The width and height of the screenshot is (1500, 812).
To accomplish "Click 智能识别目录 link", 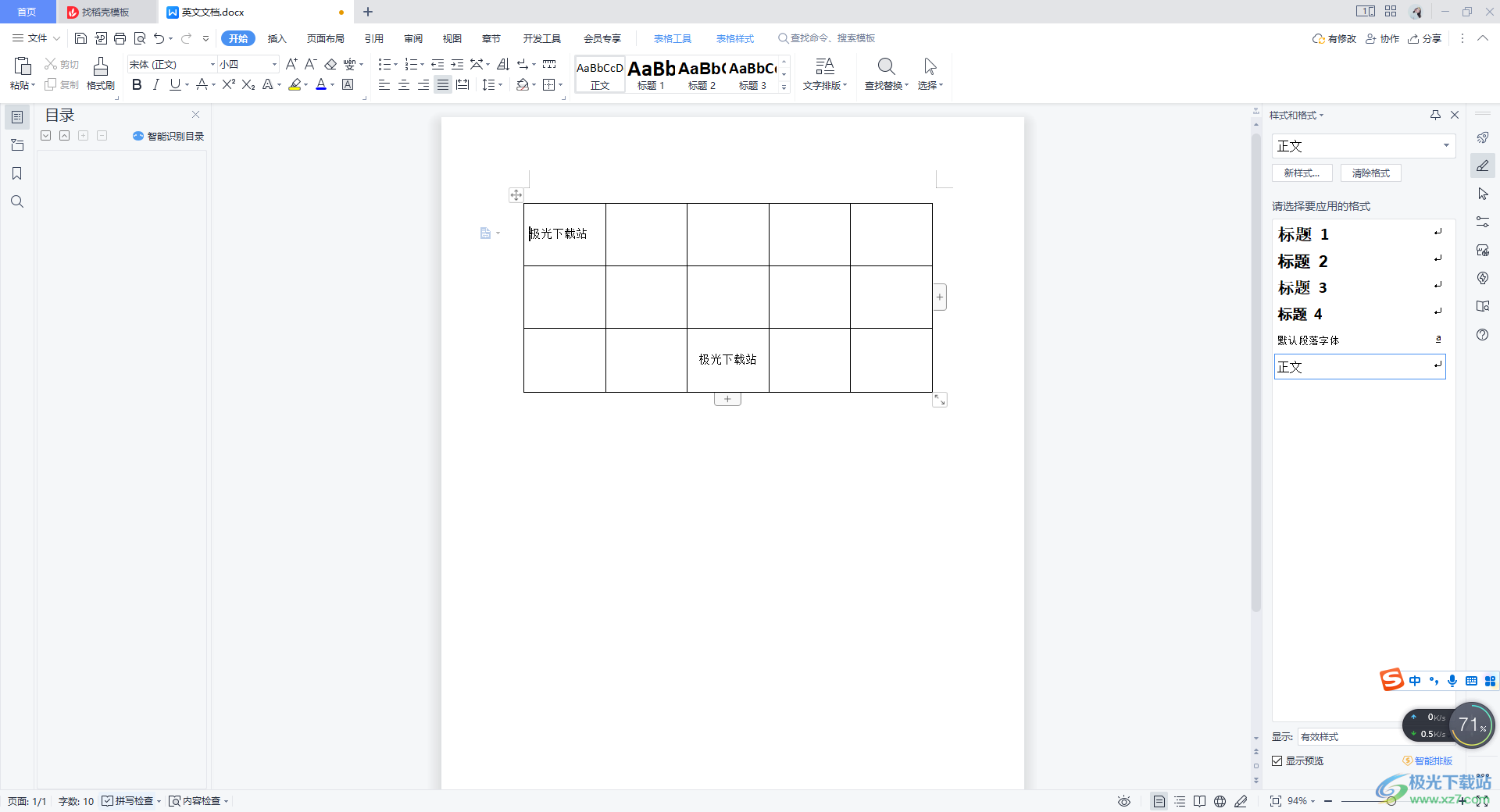I will point(169,136).
